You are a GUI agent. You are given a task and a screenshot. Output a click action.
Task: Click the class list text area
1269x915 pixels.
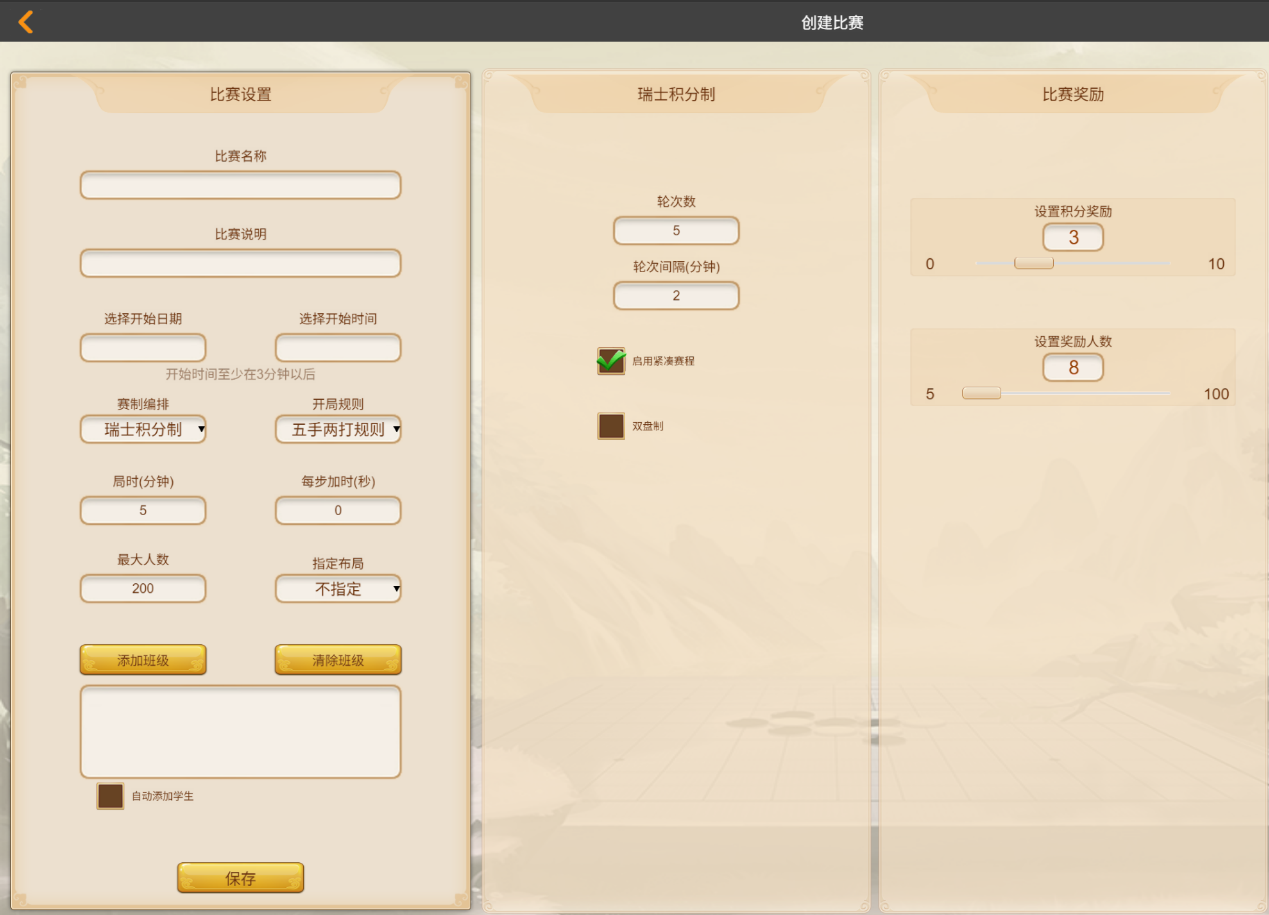click(x=240, y=731)
